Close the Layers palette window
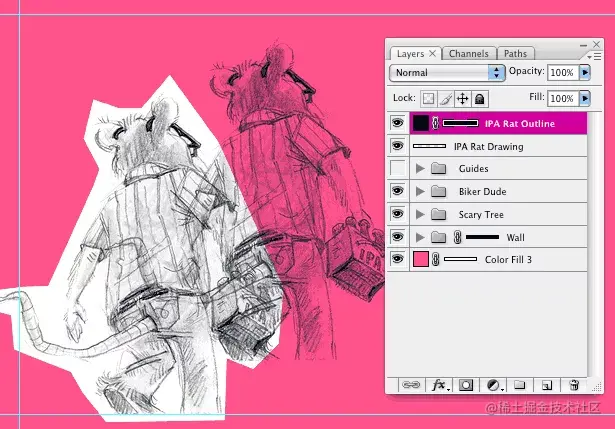This screenshot has width=615, height=429. point(597,44)
